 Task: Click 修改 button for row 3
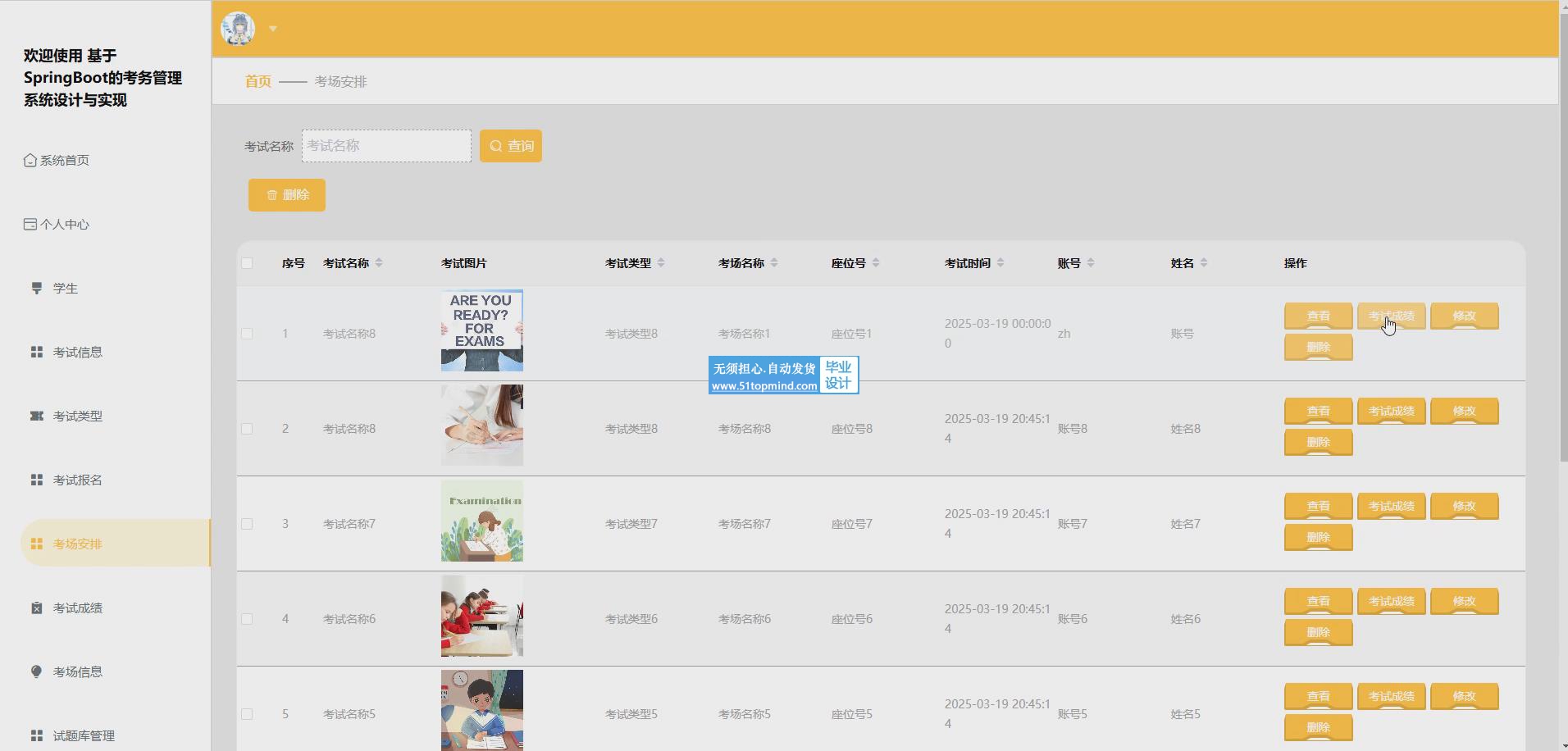tap(1464, 506)
